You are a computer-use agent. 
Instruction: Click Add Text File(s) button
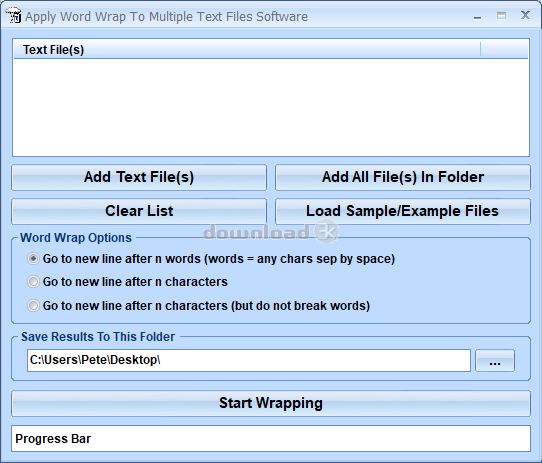[x=139, y=177]
